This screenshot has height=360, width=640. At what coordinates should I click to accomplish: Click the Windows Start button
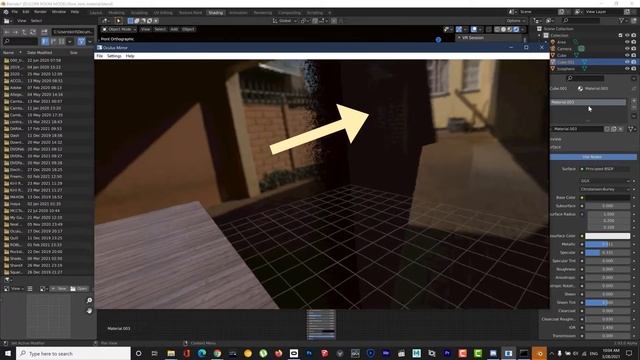pos(8,353)
